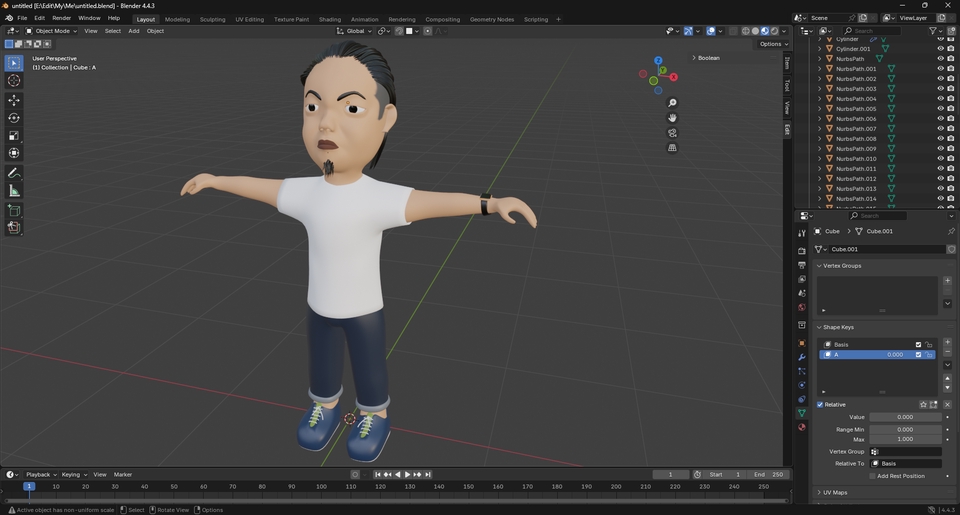Open the Object Mode dropdown
Image resolution: width=960 pixels, height=515 pixels.
52,31
